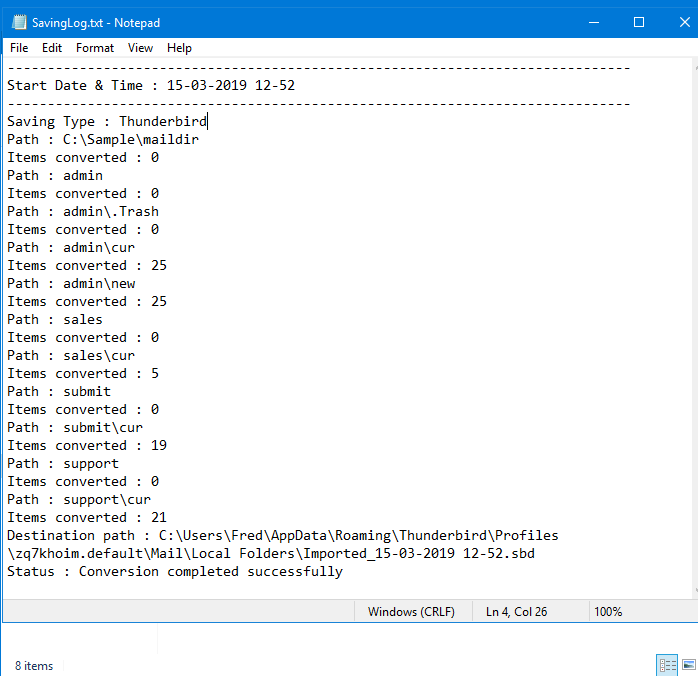
Task: Click the 'Path : admin\.Trash' line
Action: (83, 211)
